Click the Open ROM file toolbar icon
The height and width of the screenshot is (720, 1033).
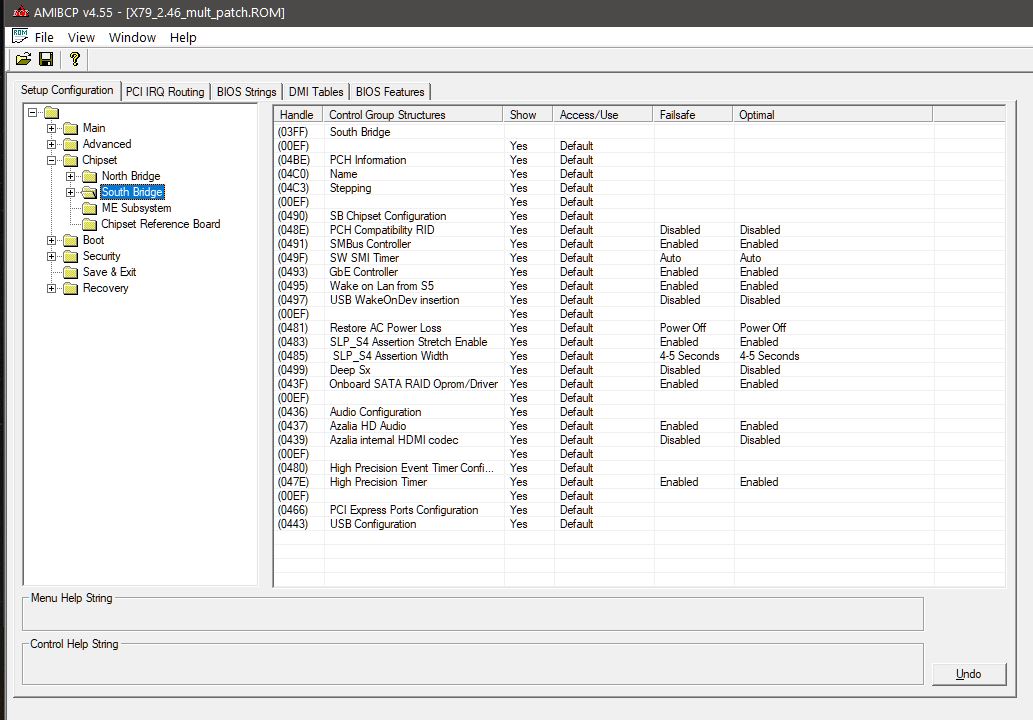click(24, 59)
